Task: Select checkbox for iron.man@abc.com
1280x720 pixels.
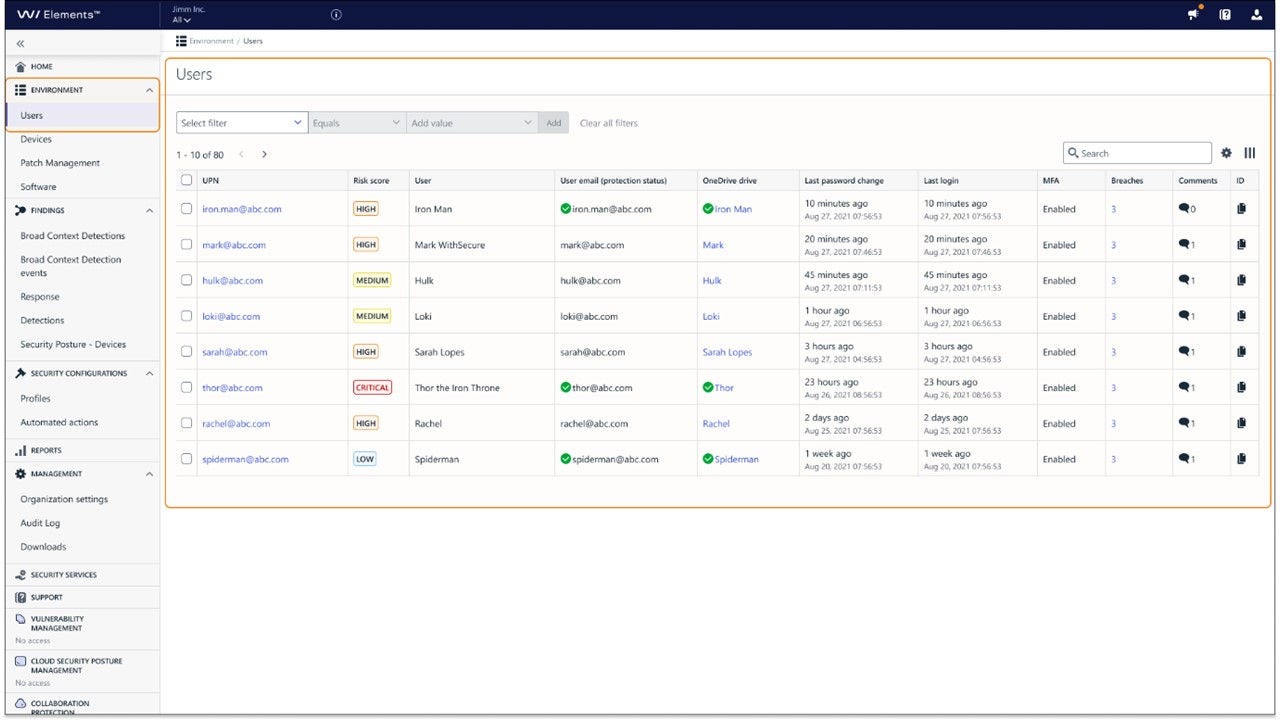Action: [x=186, y=209]
